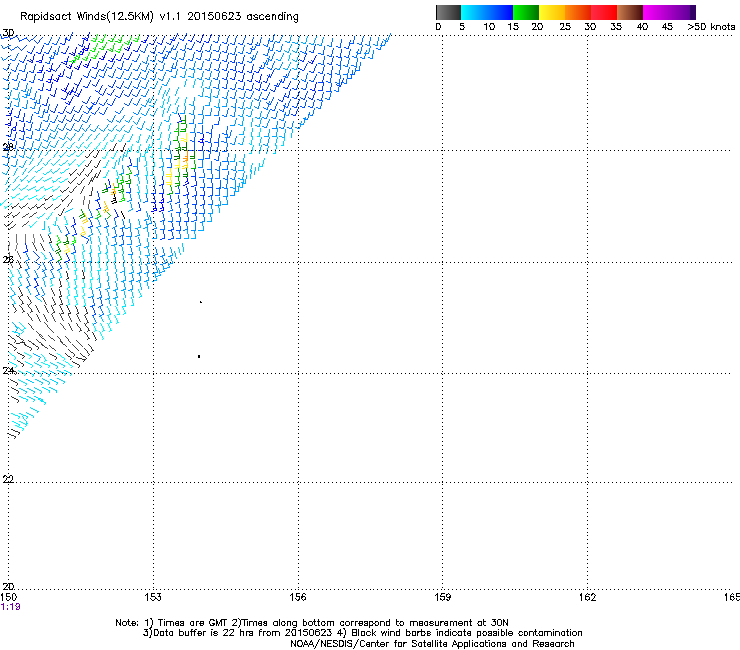This screenshot has width=740, height=650.
Task: Click the brown 35-40 knots legend segment
Action: coord(630,12)
